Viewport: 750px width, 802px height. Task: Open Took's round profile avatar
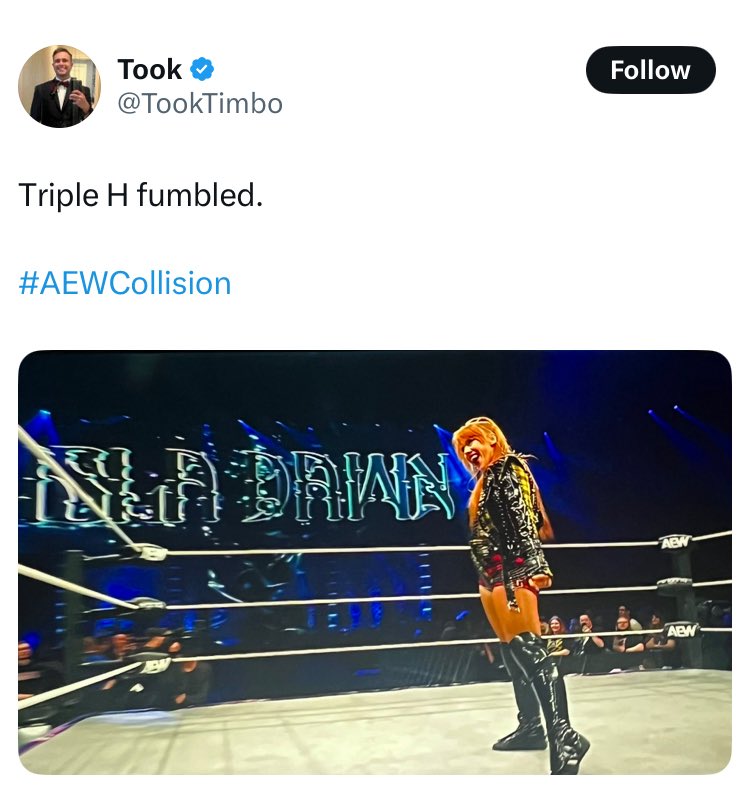tap(59, 86)
